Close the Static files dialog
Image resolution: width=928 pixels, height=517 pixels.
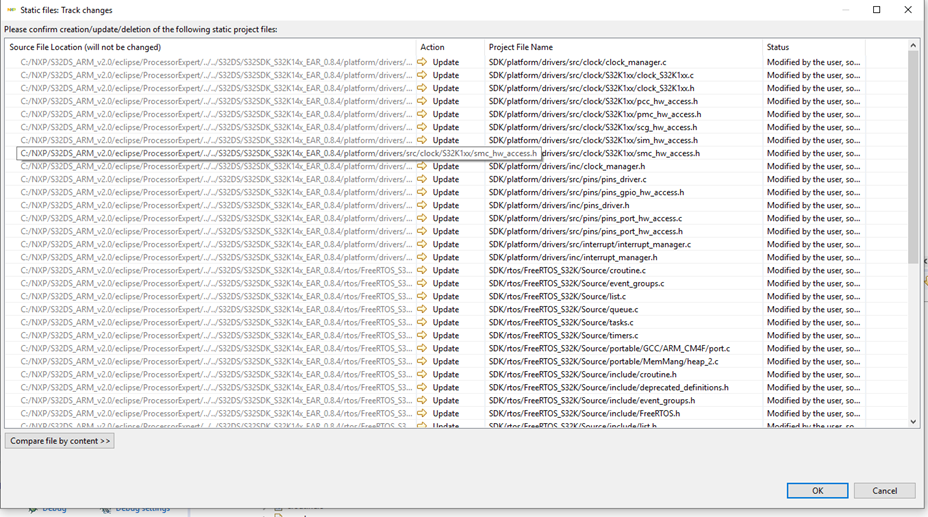coord(908,9)
